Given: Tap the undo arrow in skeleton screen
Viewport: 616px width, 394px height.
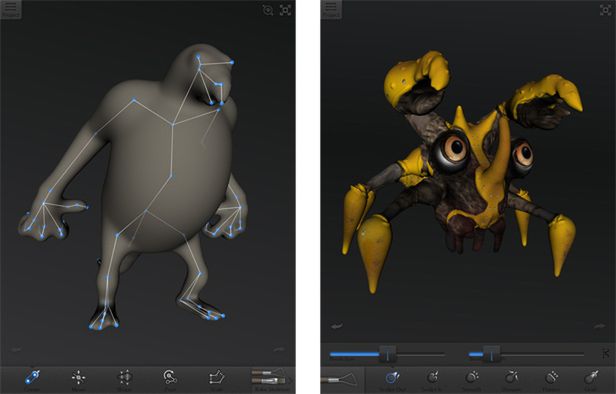Looking at the screenshot, I should tap(16, 349).
